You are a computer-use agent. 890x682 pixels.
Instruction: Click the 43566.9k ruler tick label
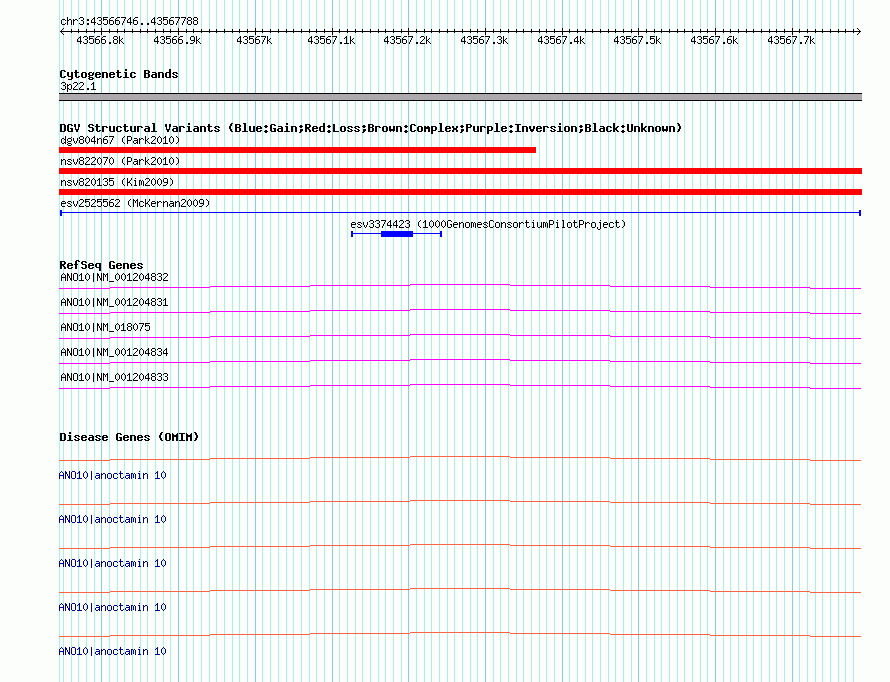pyautogui.click(x=178, y=41)
